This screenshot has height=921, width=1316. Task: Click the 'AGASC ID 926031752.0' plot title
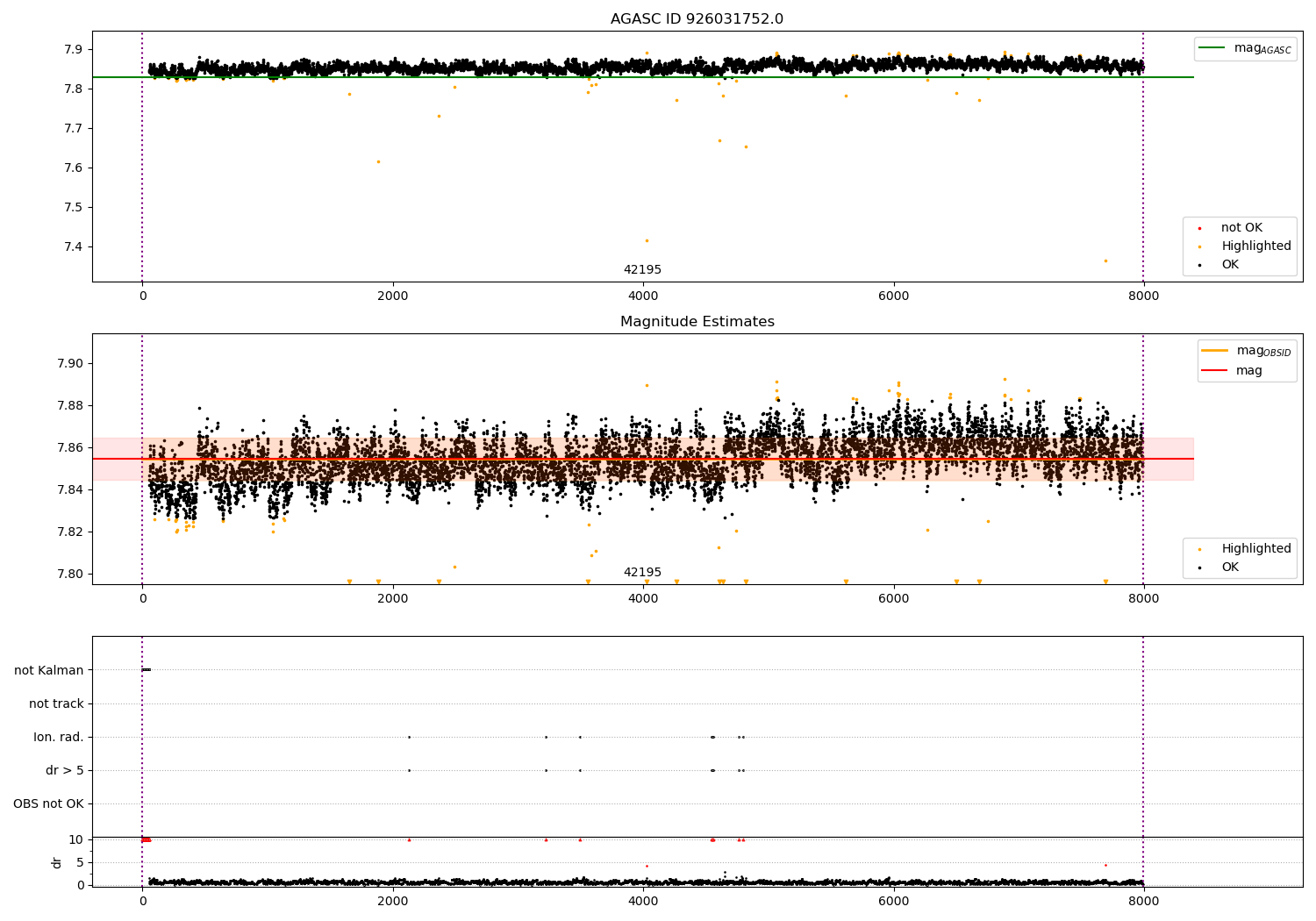697,19
